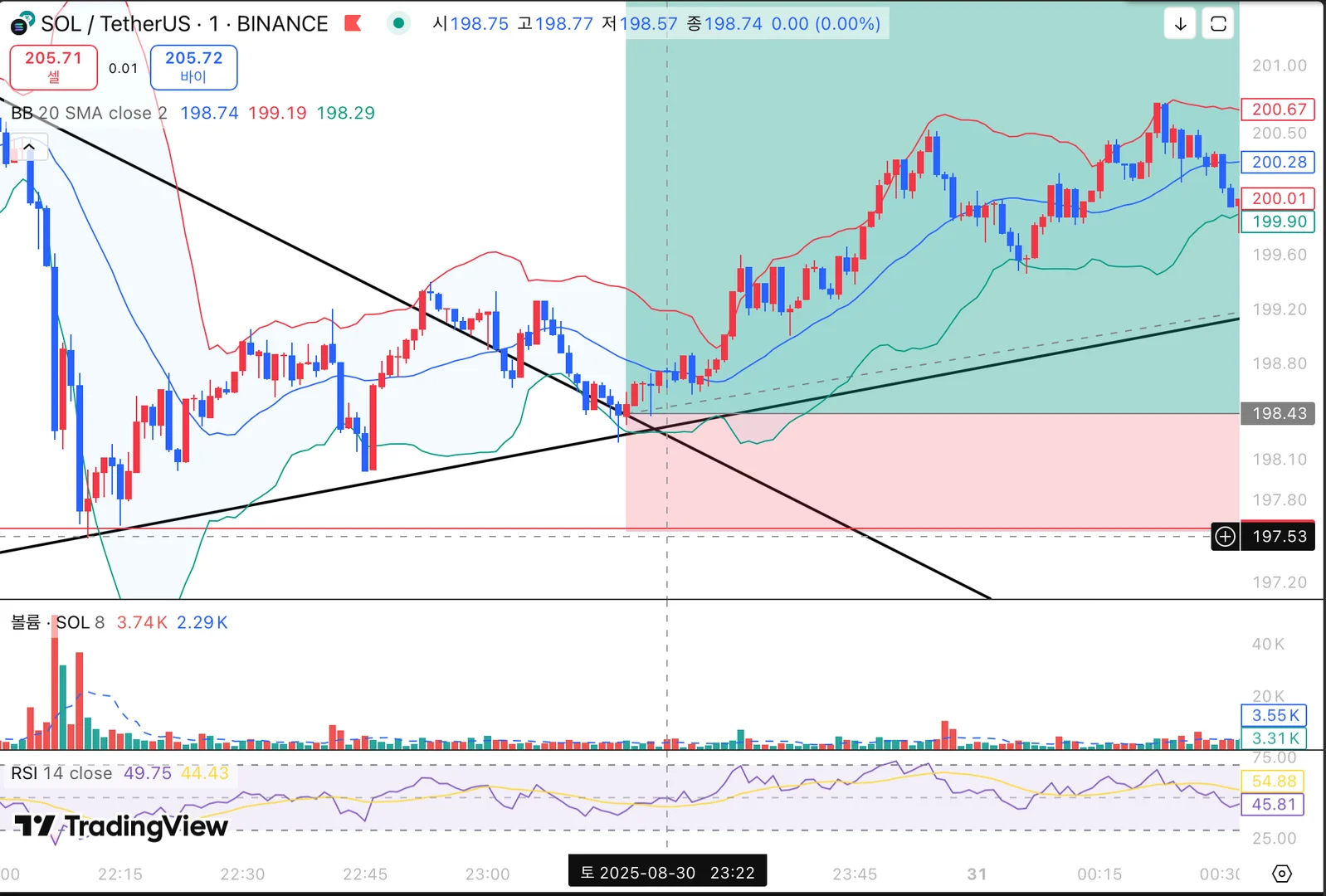Viewport: 1326px width, 896px height.
Task: Click the RSI legend value 49.75
Action: click(x=148, y=773)
